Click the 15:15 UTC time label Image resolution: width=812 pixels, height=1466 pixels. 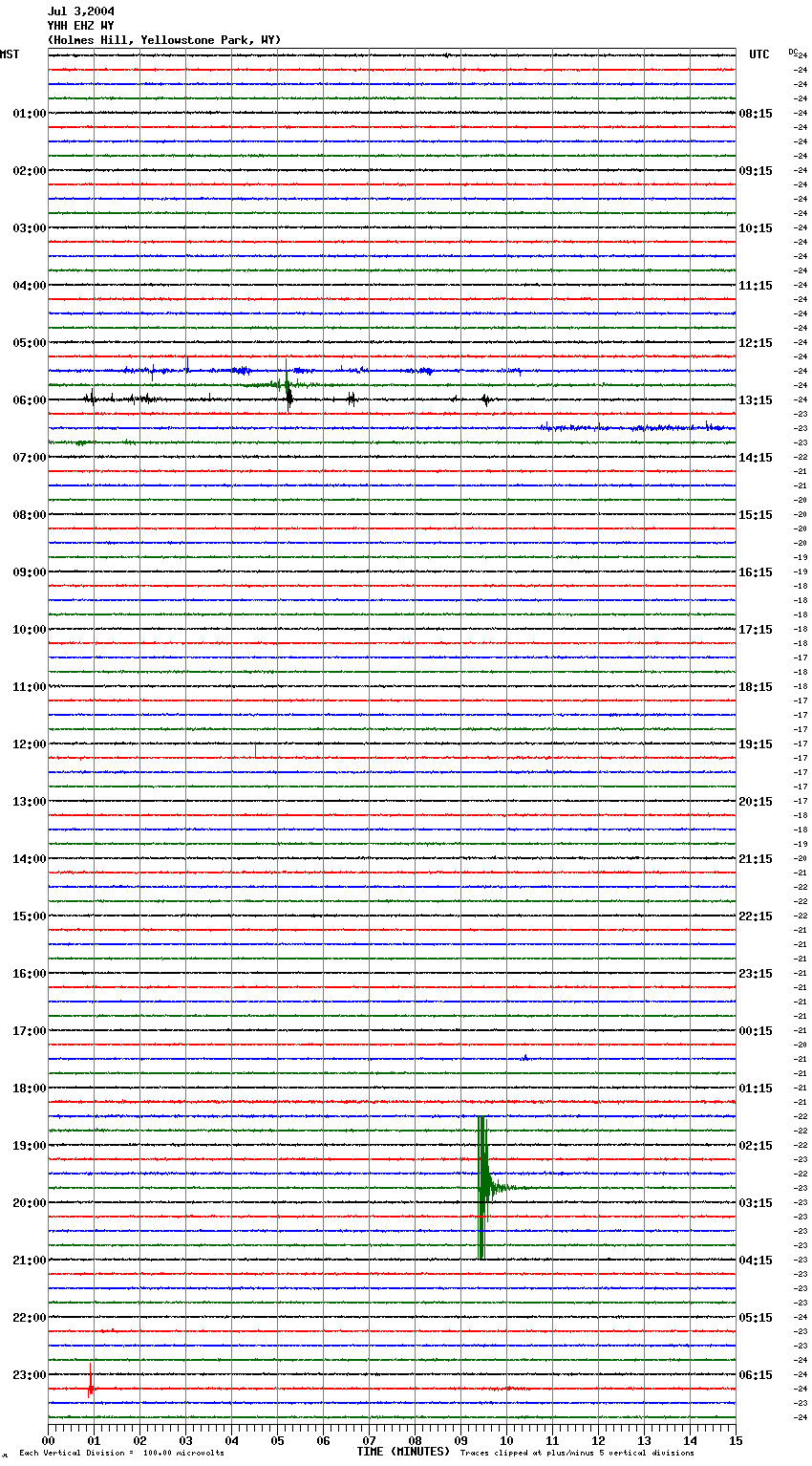(x=756, y=515)
